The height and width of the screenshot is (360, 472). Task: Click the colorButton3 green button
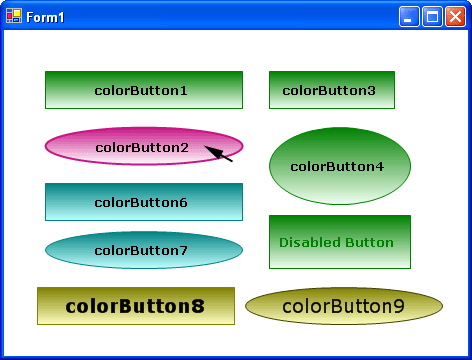click(332, 90)
